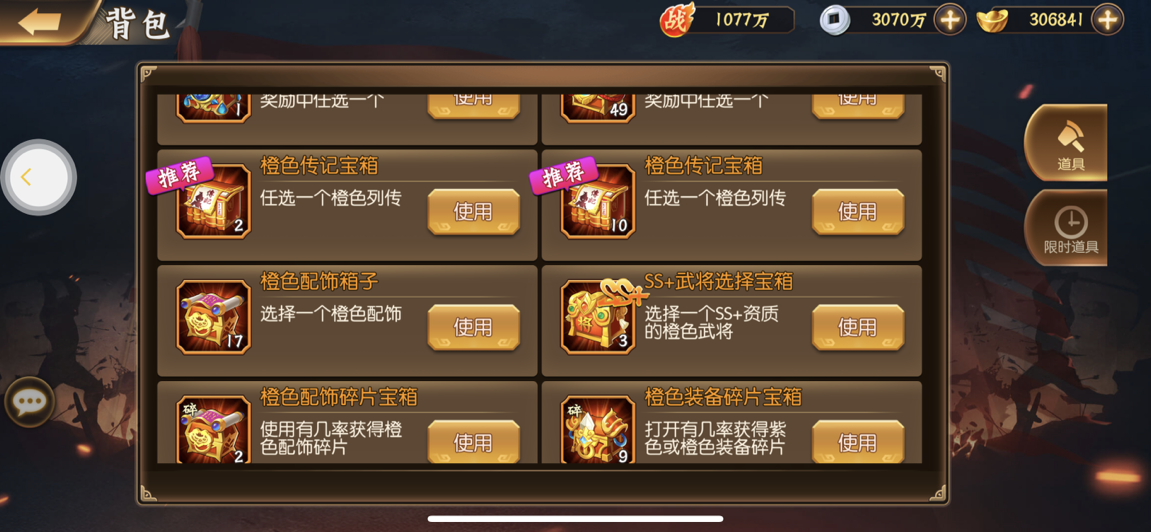
Task: Select the 橙色配饰碎片宝箱 item icon
Action: click(214, 430)
